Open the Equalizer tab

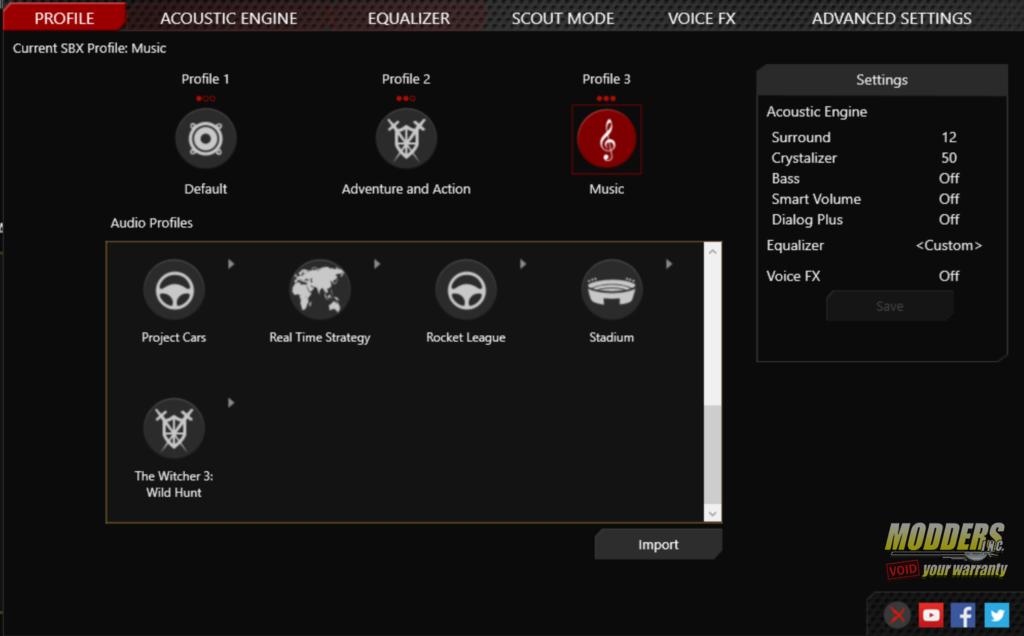pos(408,18)
